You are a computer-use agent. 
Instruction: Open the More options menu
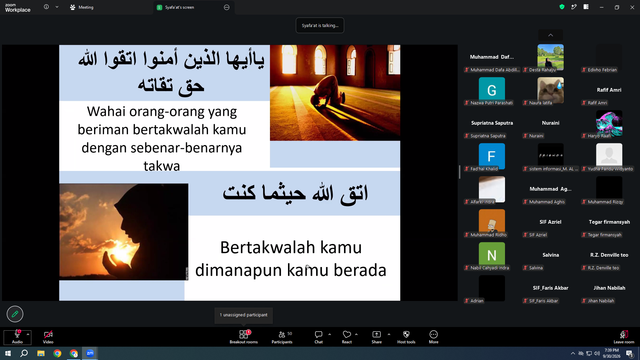click(x=433, y=337)
